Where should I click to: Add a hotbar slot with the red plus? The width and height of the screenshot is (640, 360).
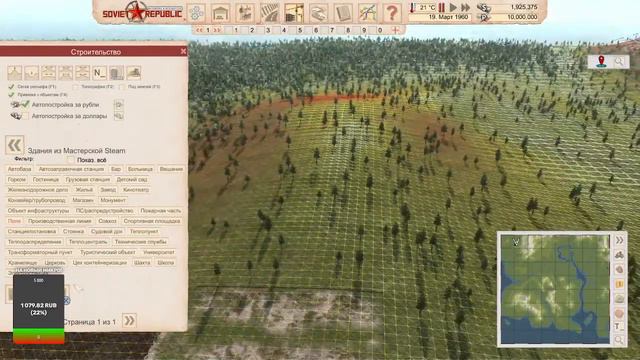tap(395, 30)
